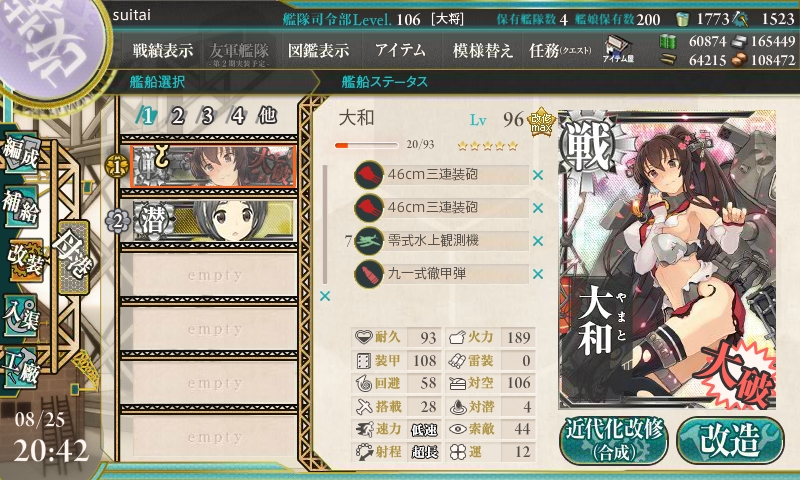Open the 補給 (resupply) side icon
This screenshot has width=800, height=480.
point(21,206)
